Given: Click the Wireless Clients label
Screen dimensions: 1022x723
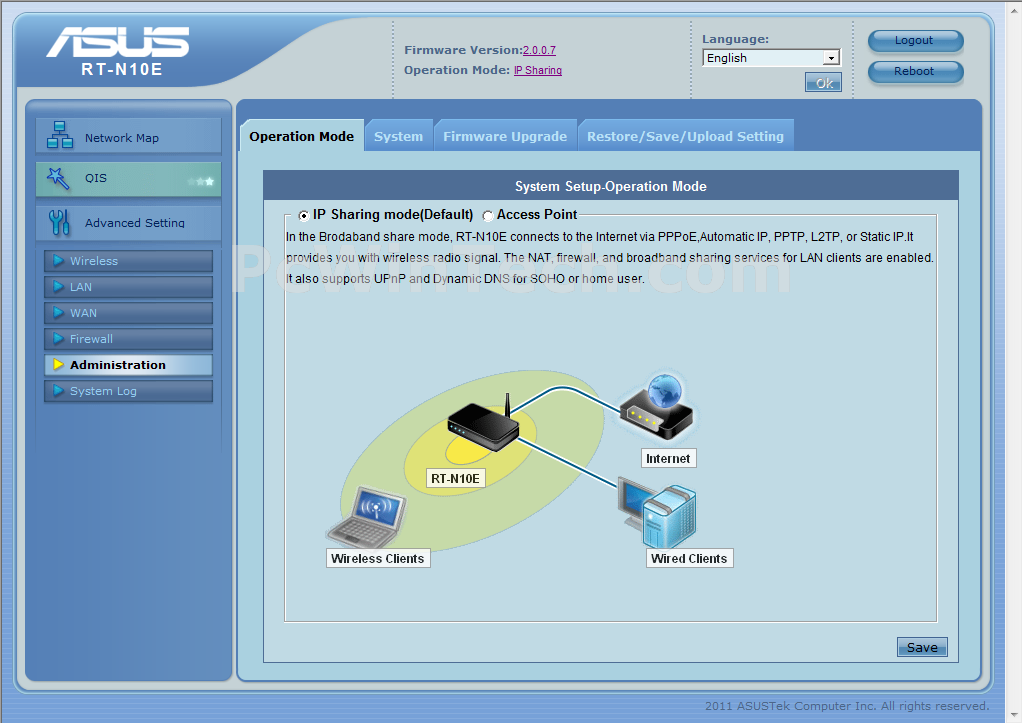Looking at the screenshot, I should click(x=378, y=558).
